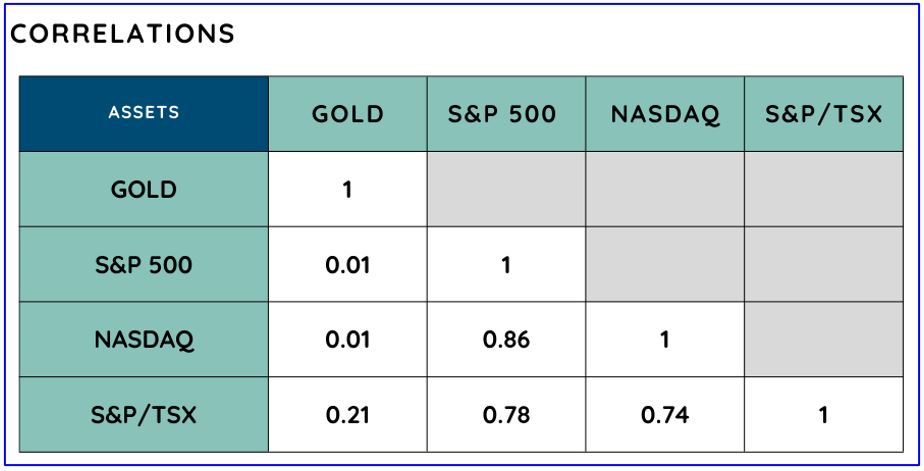Click gray cell at GOLD row, S&P/TSX column
The width and height of the screenshot is (924, 471).
[x=823, y=189]
